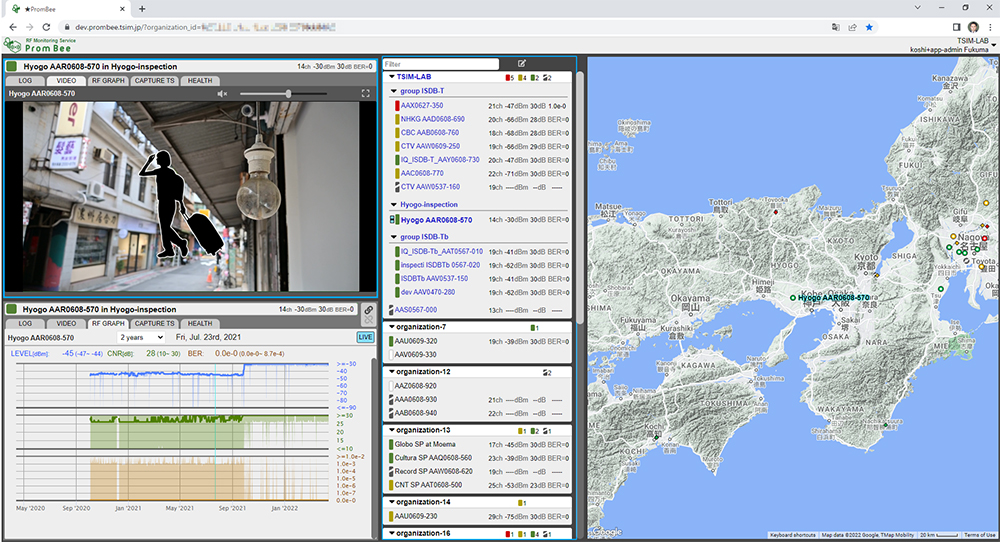Reload the browser page

click(x=46, y=27)
